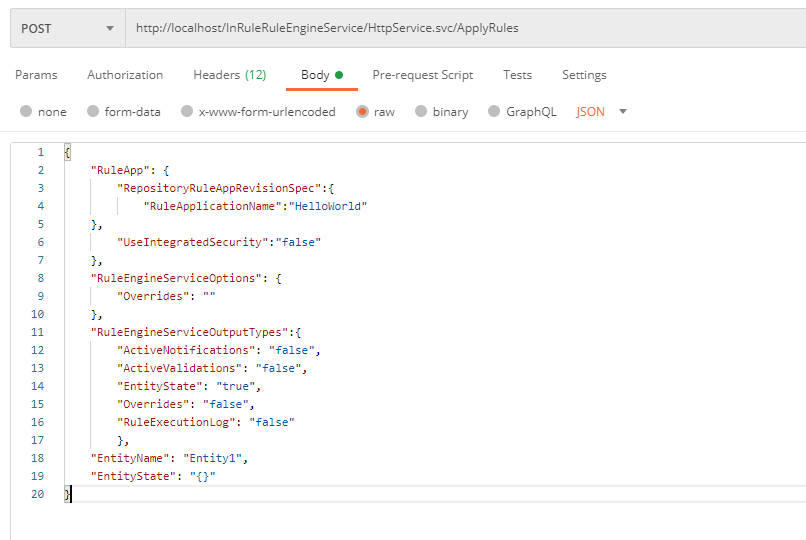The image size is (806, 540).
Task: Choose the form-data radio option
Action: (93, 112)
